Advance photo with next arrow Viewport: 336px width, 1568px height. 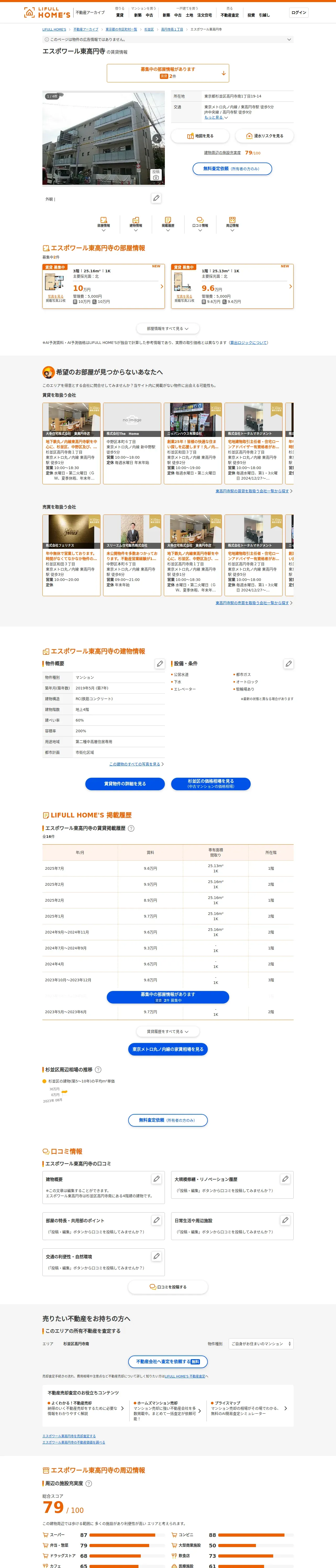(x=157, y=139)
